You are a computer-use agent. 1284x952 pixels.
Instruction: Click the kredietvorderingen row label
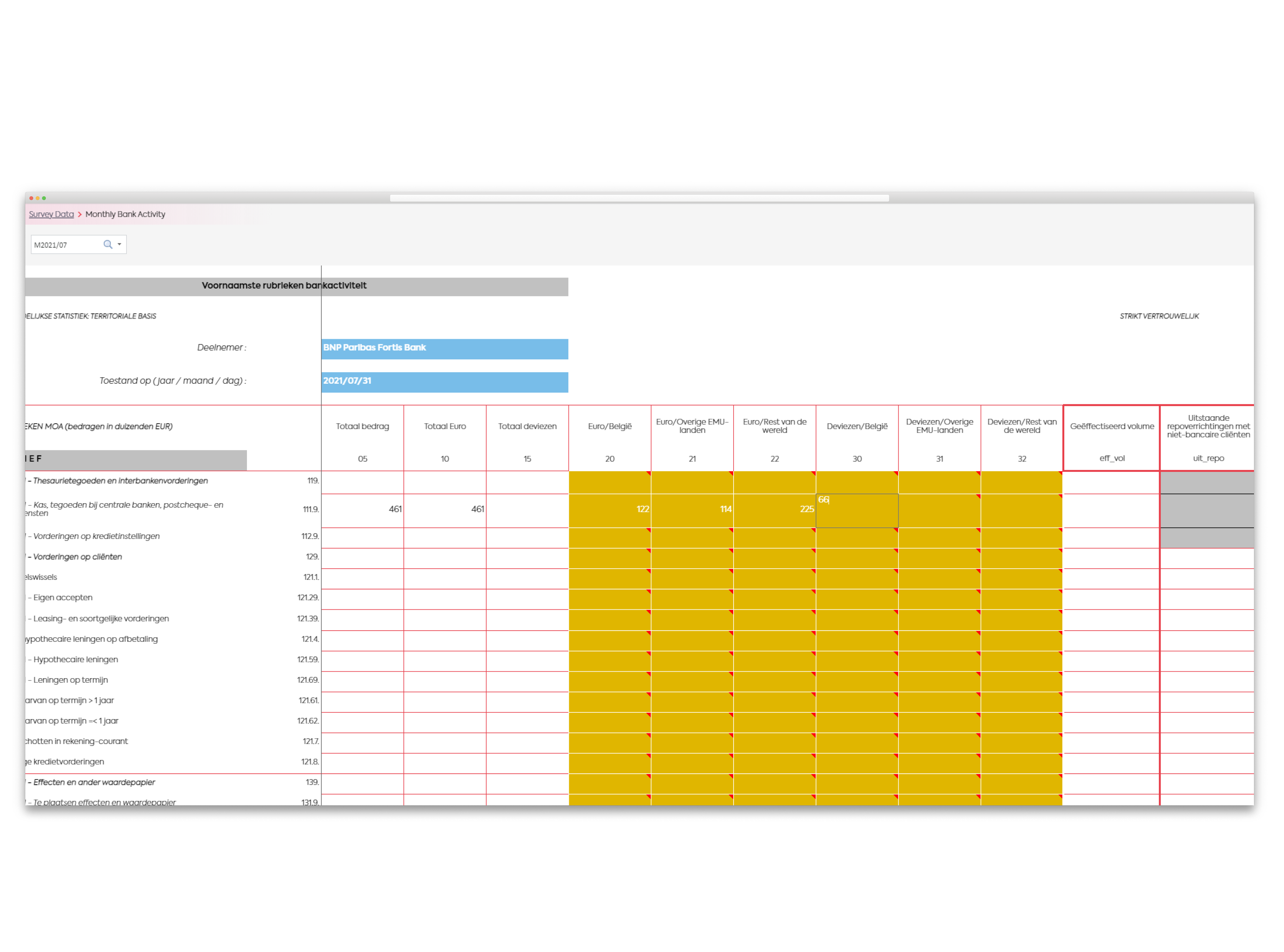(65, 762)
